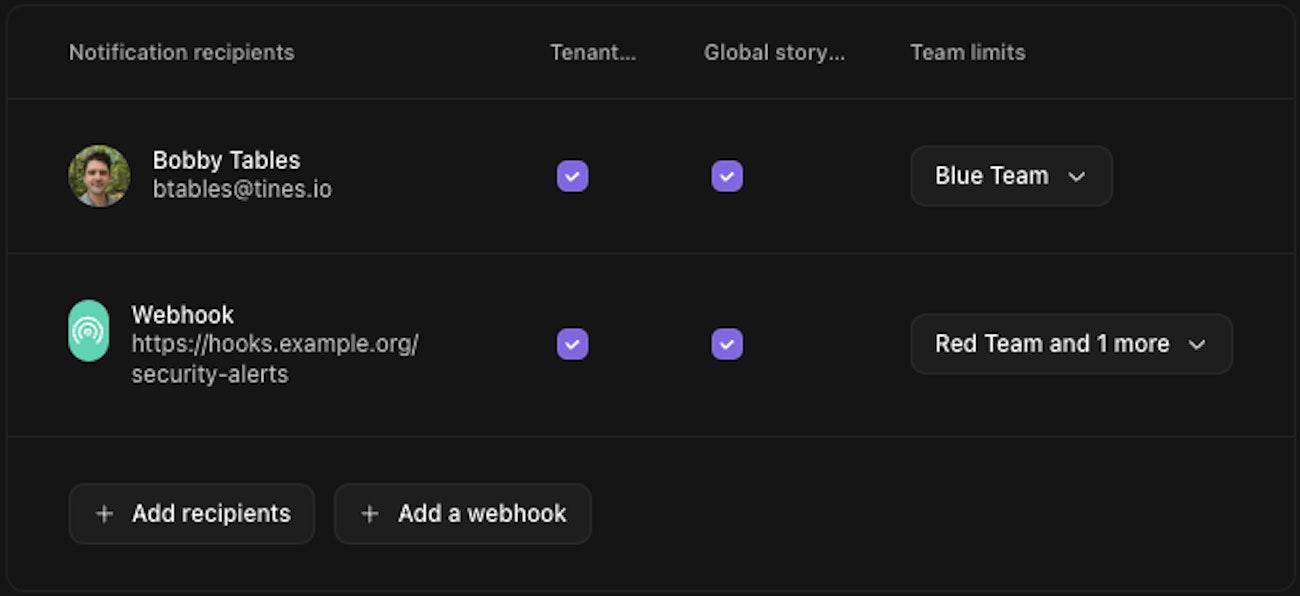This screenshot has height=596, width=1300.
Task: Uncheck Tenant checkbox for Bobby Tables
Action: pos(572,177)
